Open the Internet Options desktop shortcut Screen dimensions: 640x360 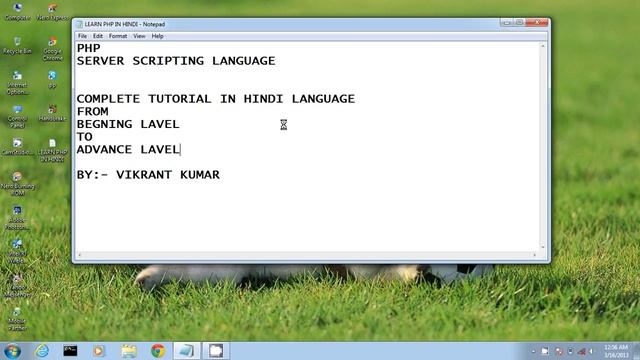[17, 82]
